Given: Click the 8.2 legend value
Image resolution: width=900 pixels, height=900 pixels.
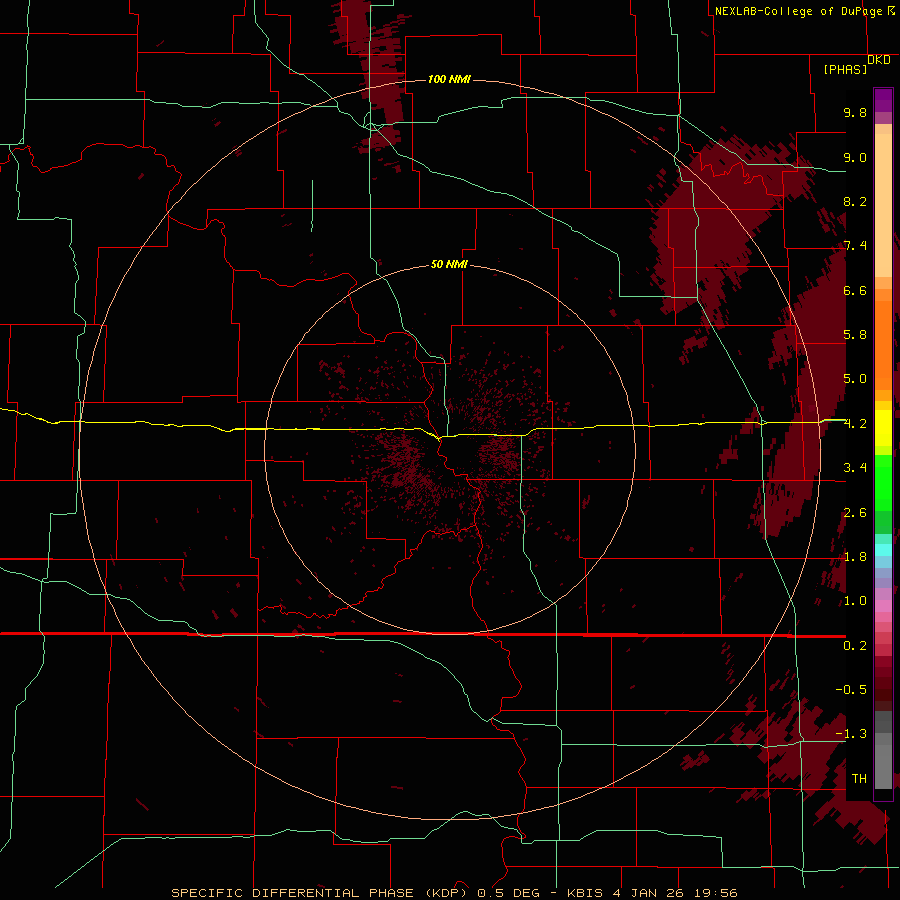Looking at the screenshot, I should tap(855, 201).
